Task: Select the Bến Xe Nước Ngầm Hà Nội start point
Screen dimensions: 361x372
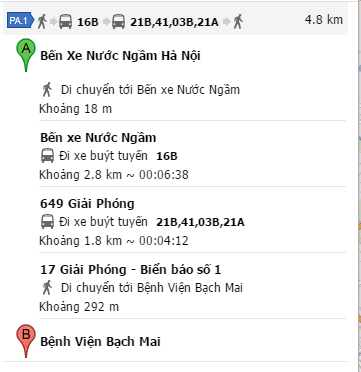Action: point(120,56)
